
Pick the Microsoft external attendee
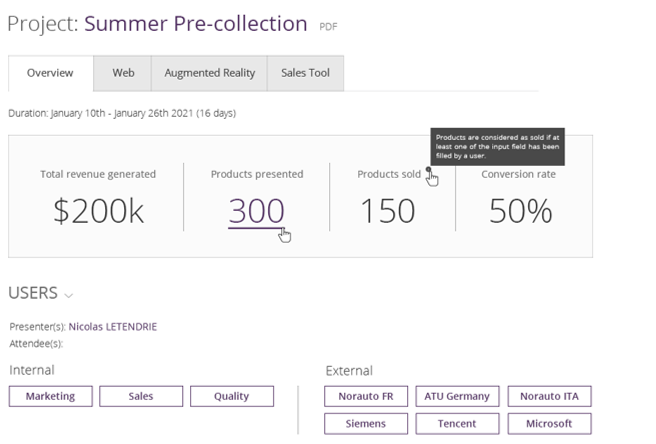tap(548, 424)
